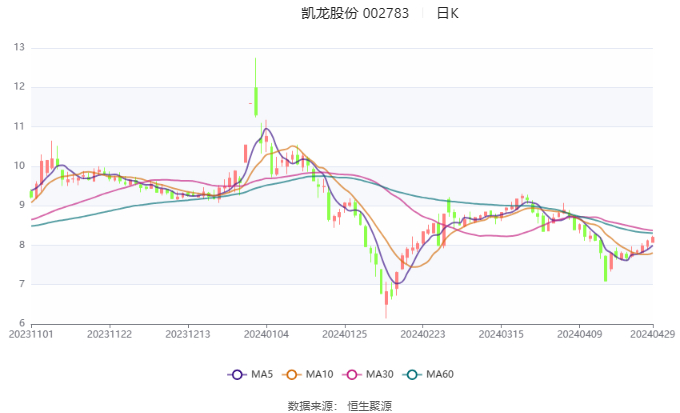Click the tall green candle at the chart peak
The image size is (680, 413).
256,100
